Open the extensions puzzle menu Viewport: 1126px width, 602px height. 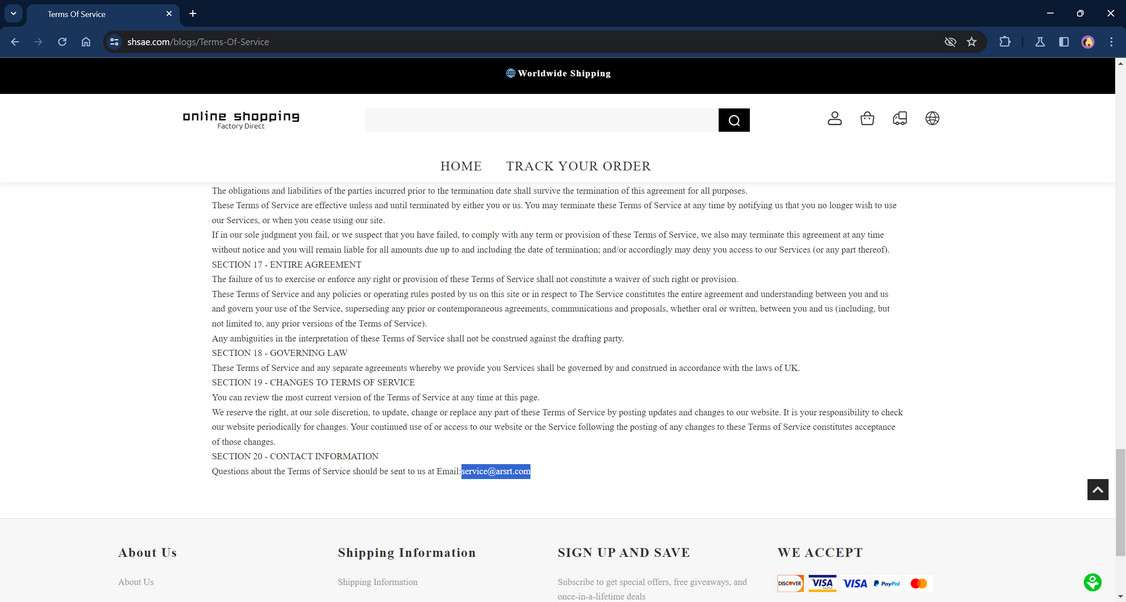tap(1005, 42)
